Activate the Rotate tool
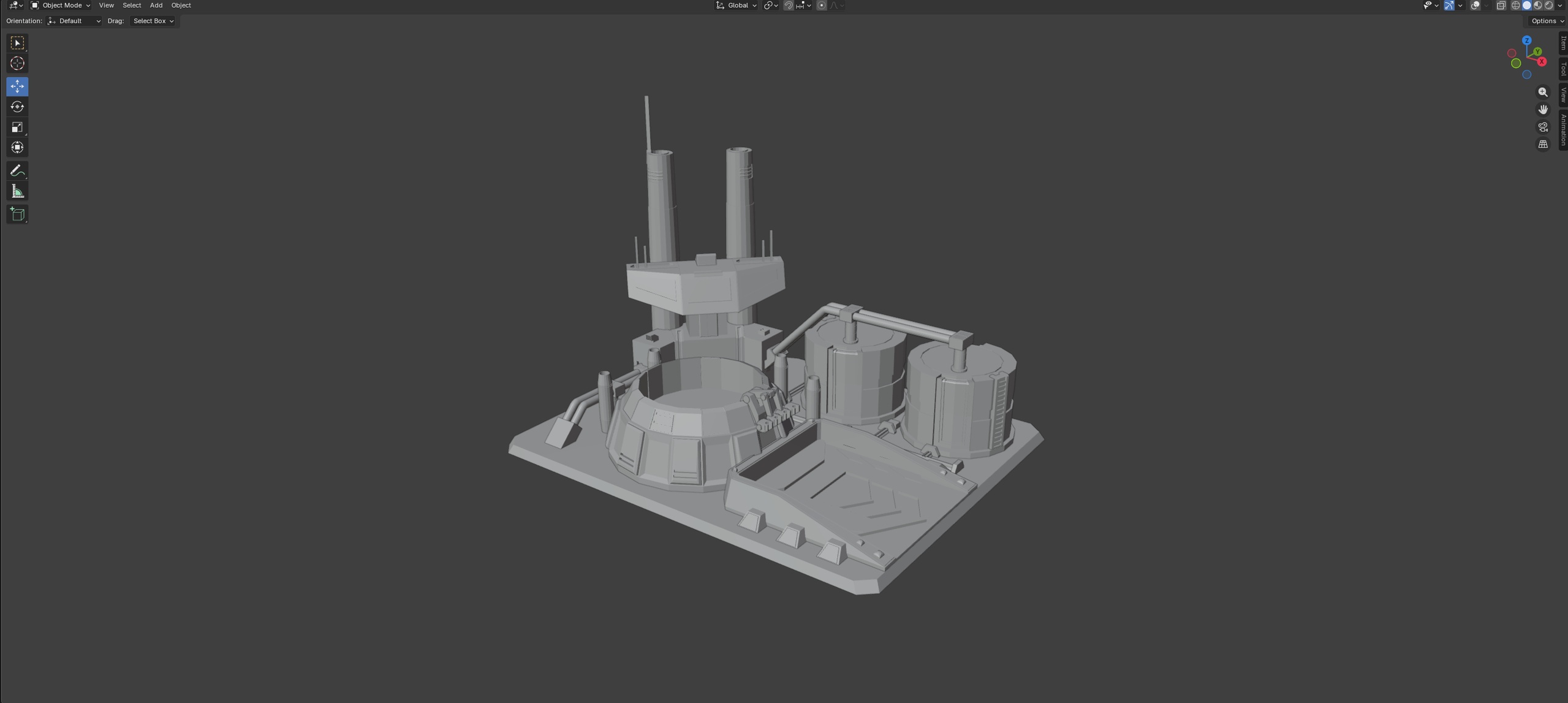This screenshot has height=703, width=1568. point(17,107)
